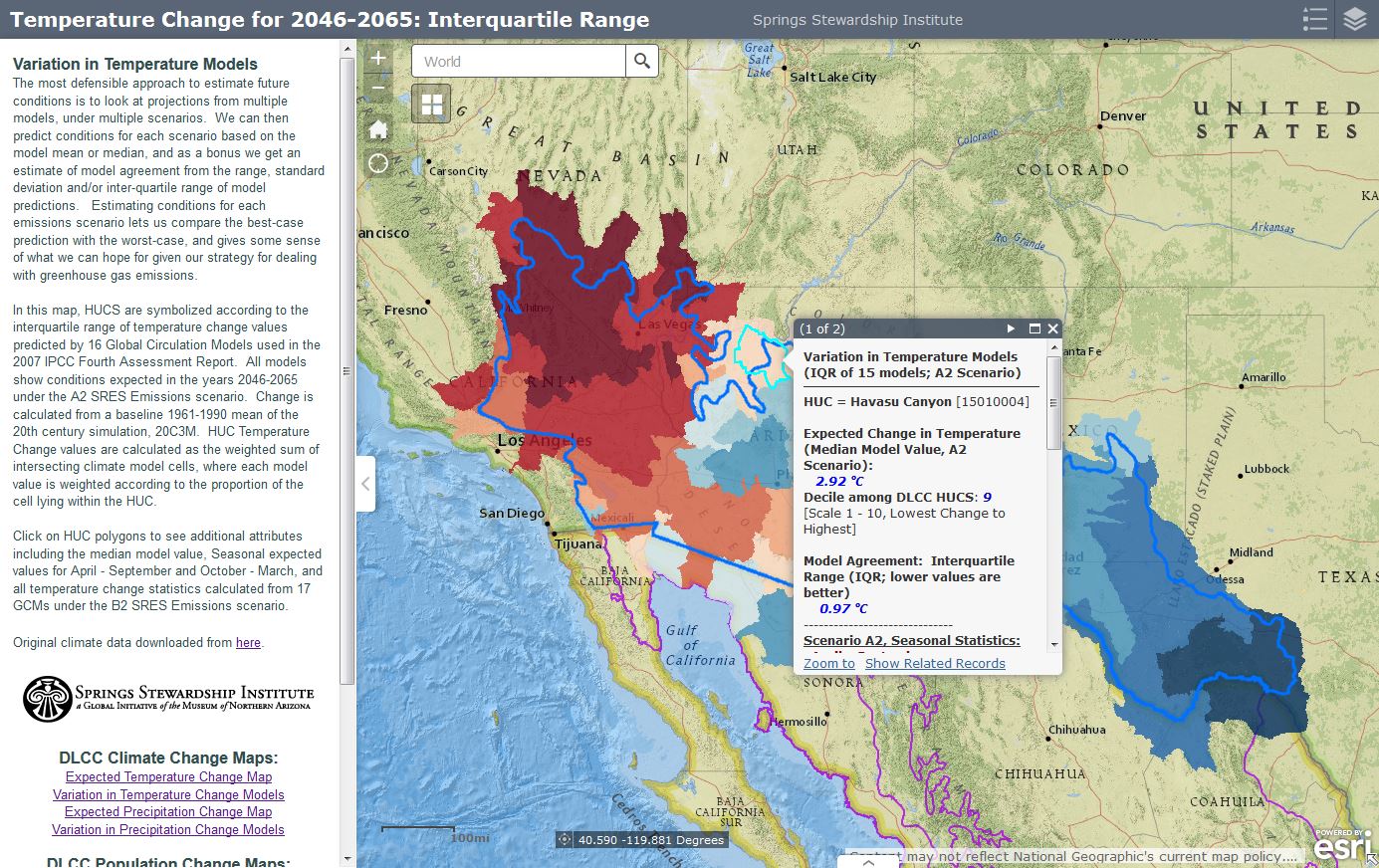Click the "Springs Stewardship Institute" header subtitle

pyautogui.click(x=857, y=20)
